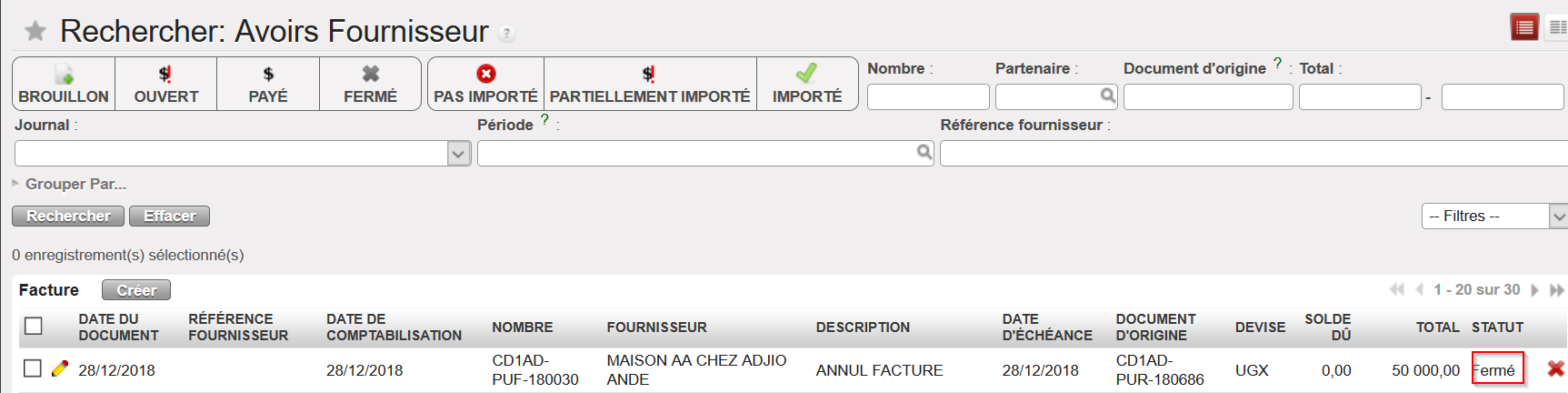1568x393 pixels.
Task: Toggle the Brouillon status filter
Action: (x=64, y=84)
